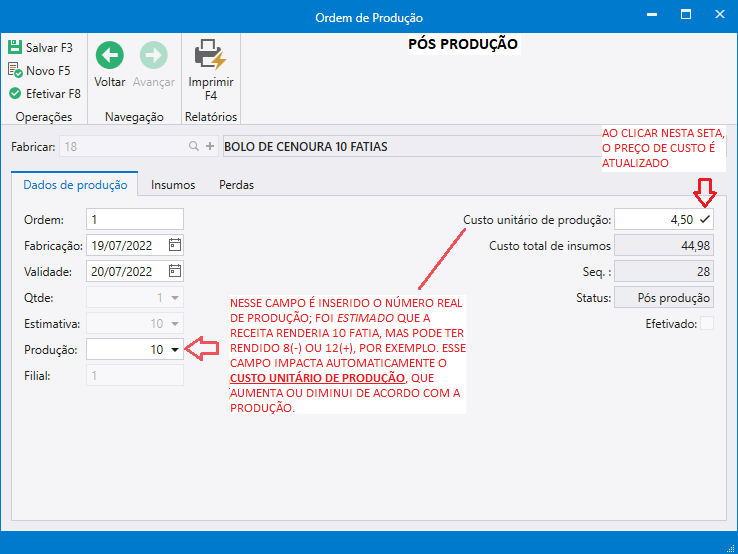Toggle the Efetivado checkbox
This screenshot has width=738, height=554.
pos(706,323)
